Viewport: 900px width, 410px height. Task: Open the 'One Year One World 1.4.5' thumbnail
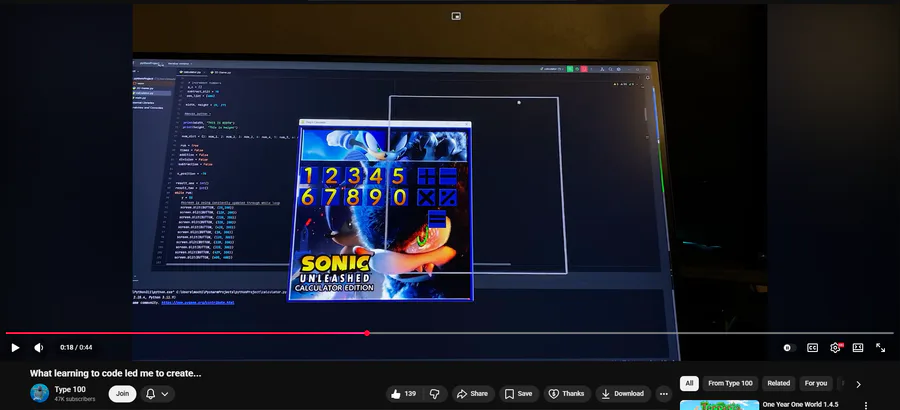tap(719, 405)
